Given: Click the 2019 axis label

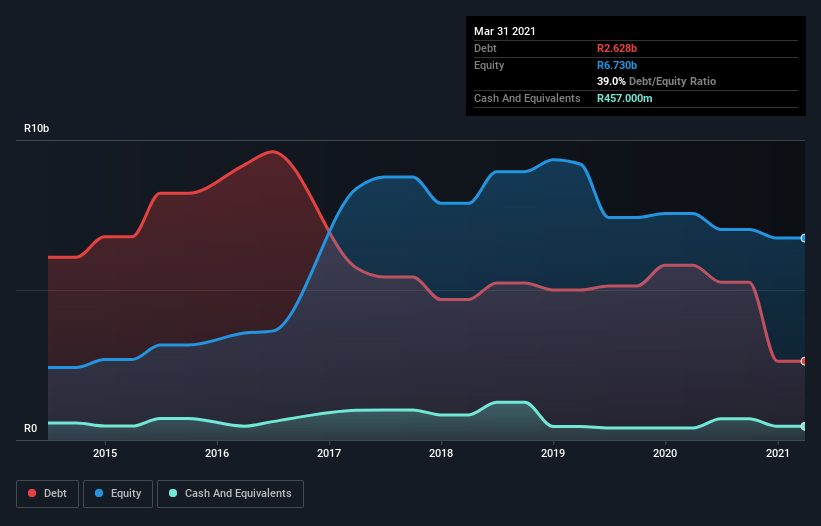Looking at the screenshot, I should coord(553,453).
